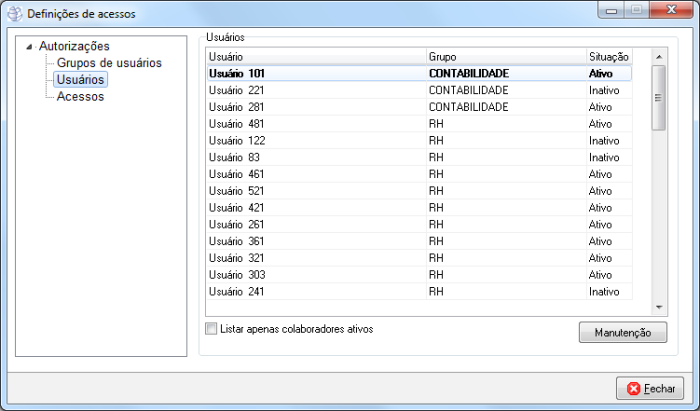Image resolution: width=700 pixels, height=411 pixels.
Task: Open Acessos in the tree
Action: pyautogui.click(x=80, y=97)
